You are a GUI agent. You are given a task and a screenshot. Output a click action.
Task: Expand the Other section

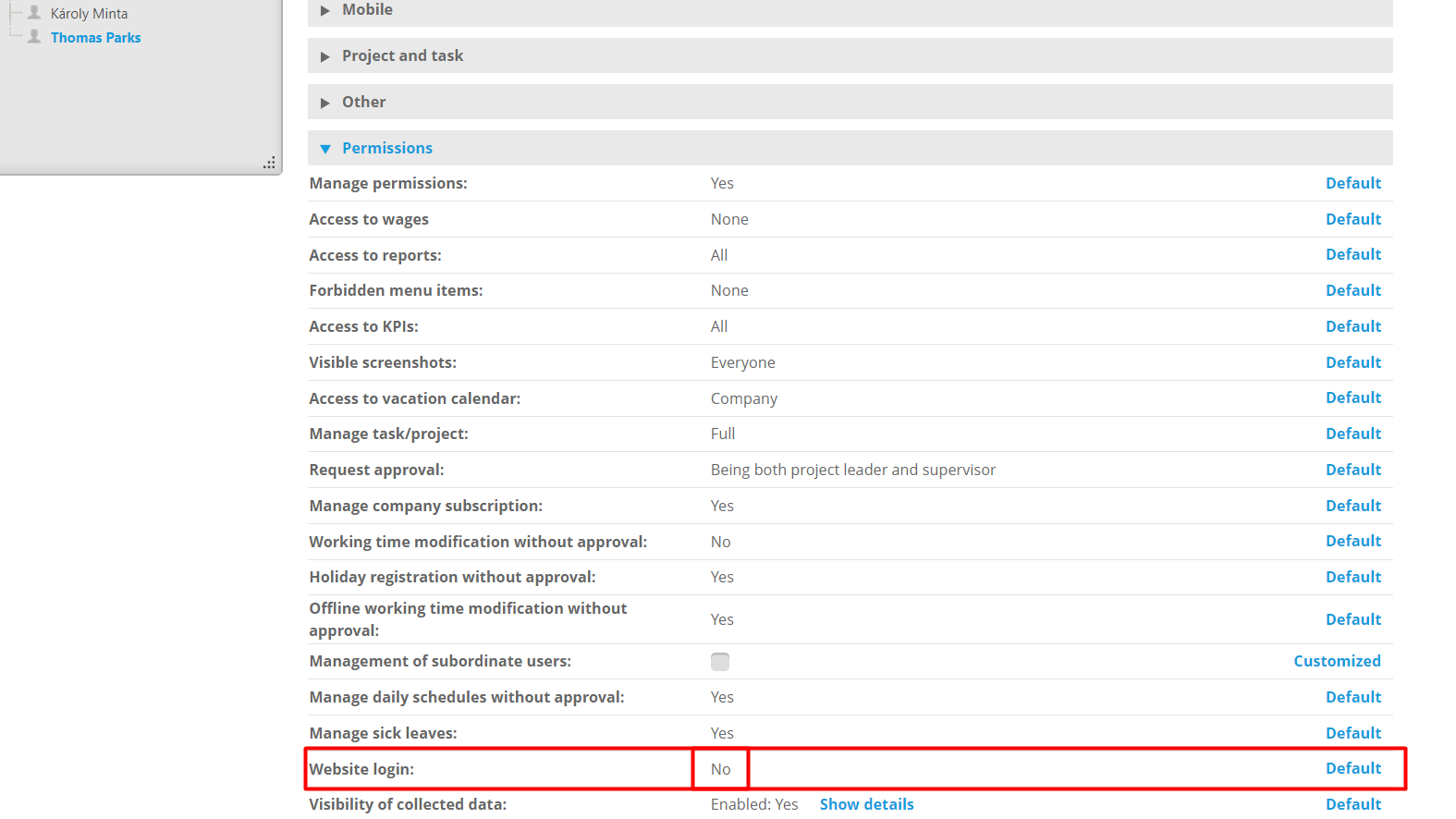tap(363, 102)
